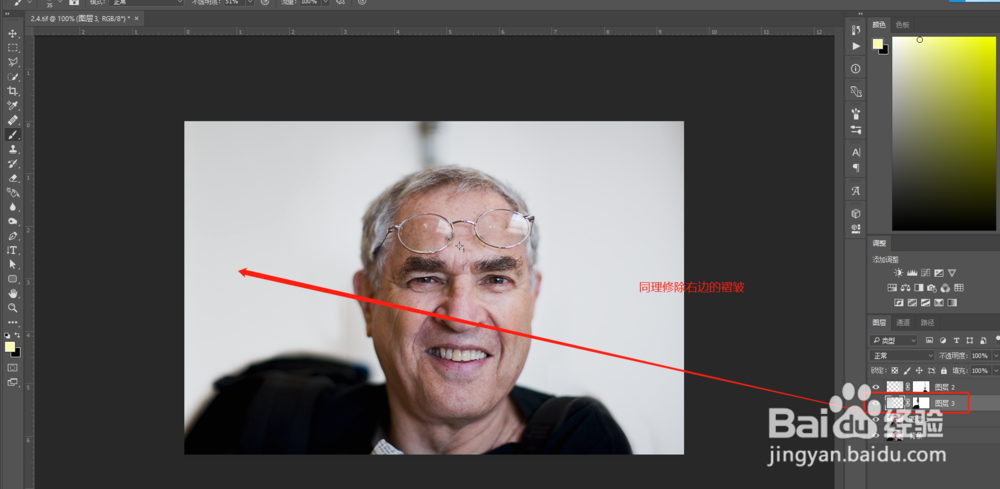This screenshot has height=489, width=1000.
Task: Open layer opacity 不透明度 slider dropdown
Action: coord(996,356)
